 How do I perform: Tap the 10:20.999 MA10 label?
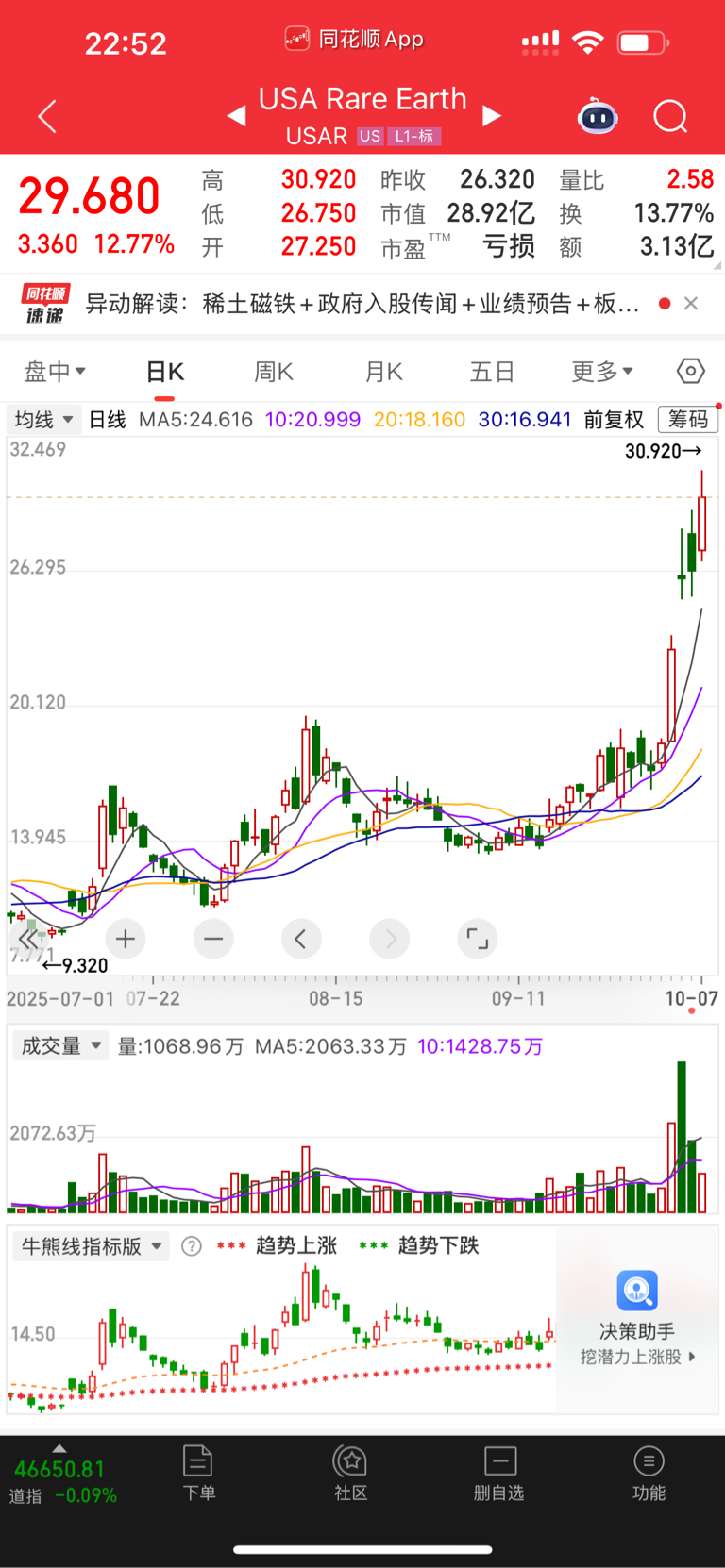coord(312,420)
